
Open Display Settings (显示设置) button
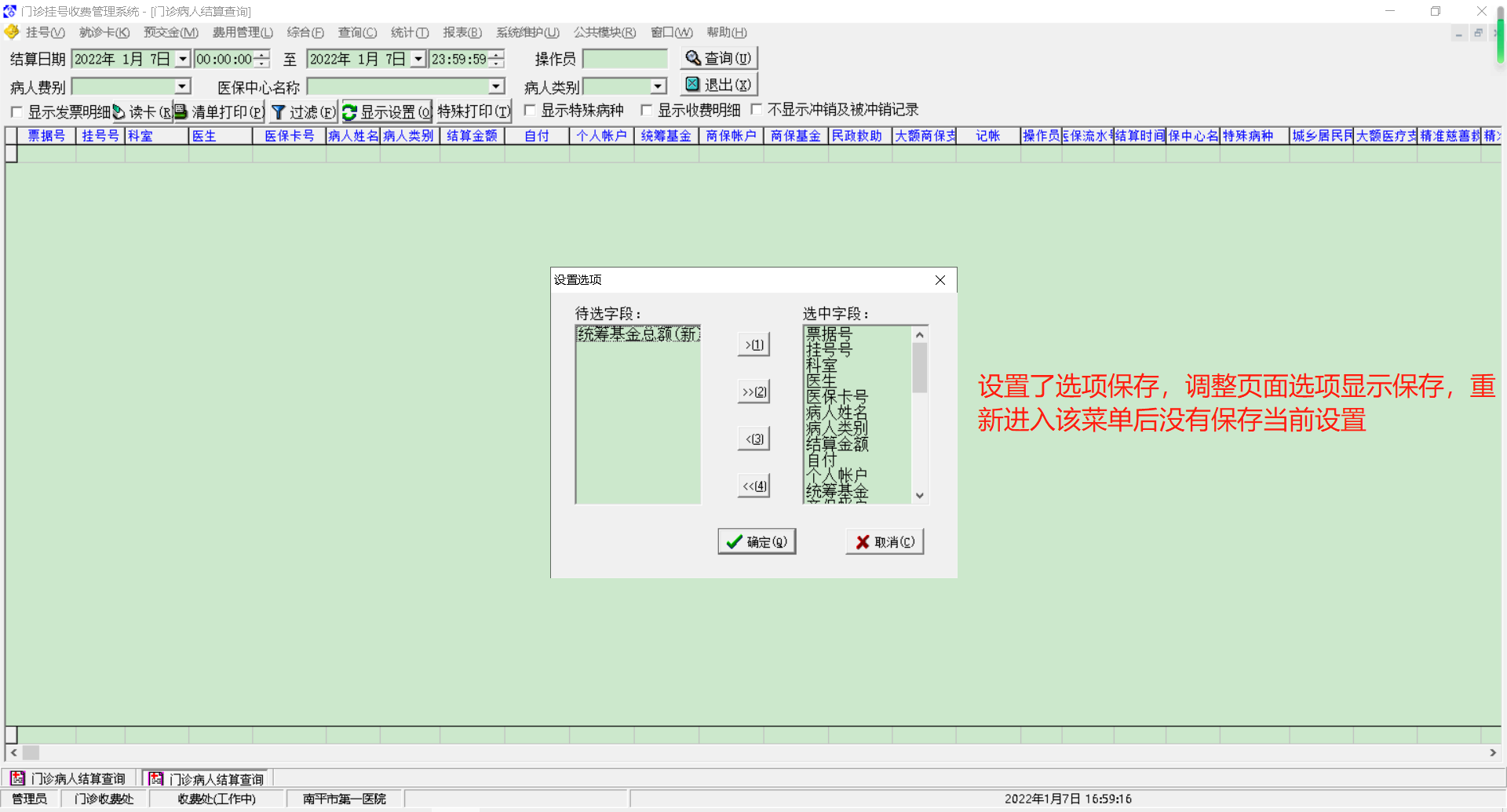click(x=387, y=112)
